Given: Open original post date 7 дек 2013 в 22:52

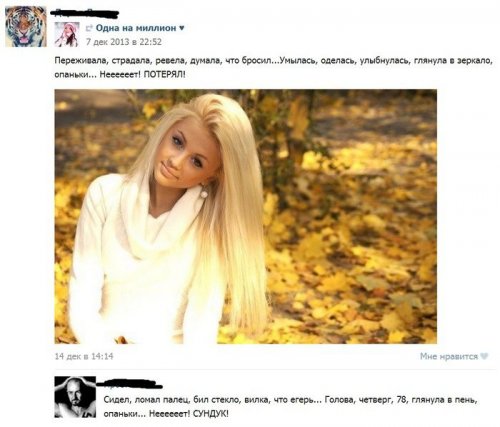Looking at the screenshot, I should coord(124,42).
